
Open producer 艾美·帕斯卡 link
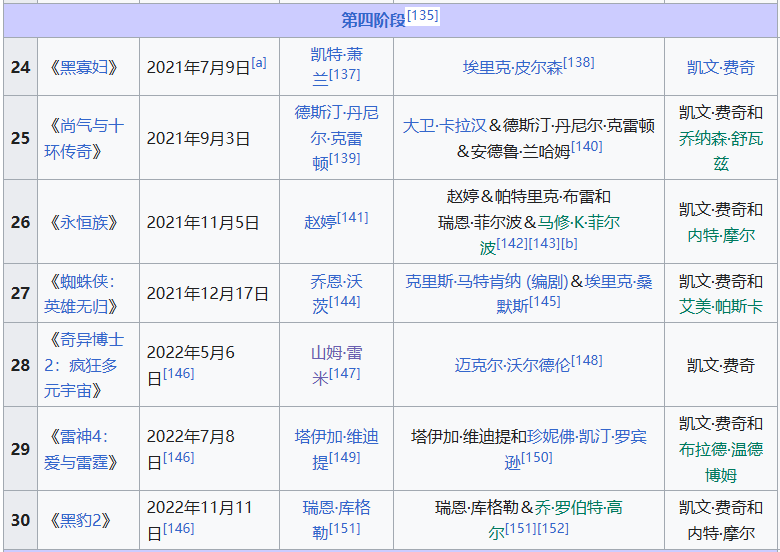pyautogui.click(x=720, y=306)
